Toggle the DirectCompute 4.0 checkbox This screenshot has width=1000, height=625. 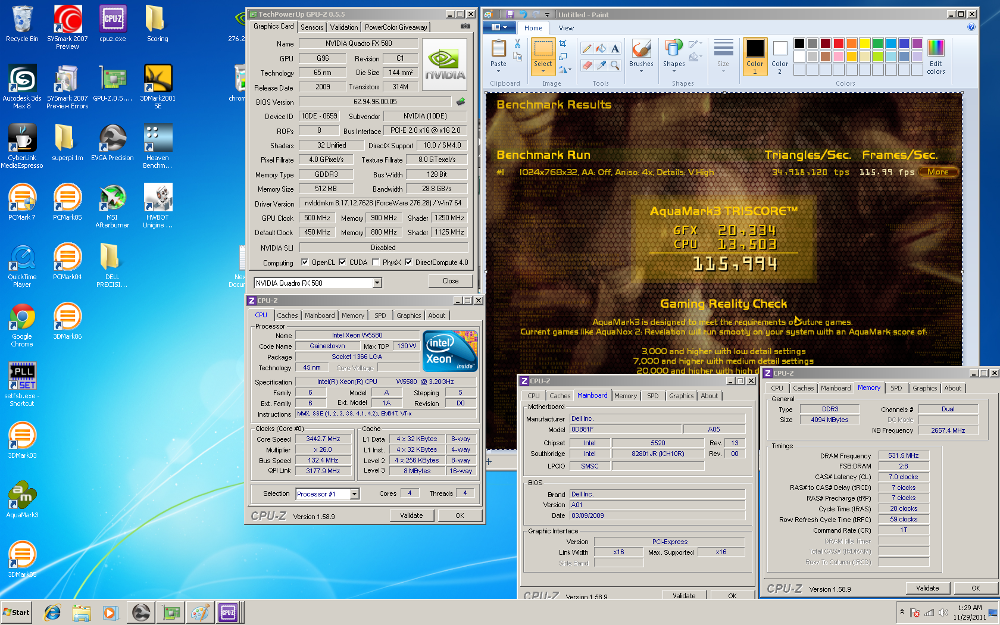(x=408, y=262)
